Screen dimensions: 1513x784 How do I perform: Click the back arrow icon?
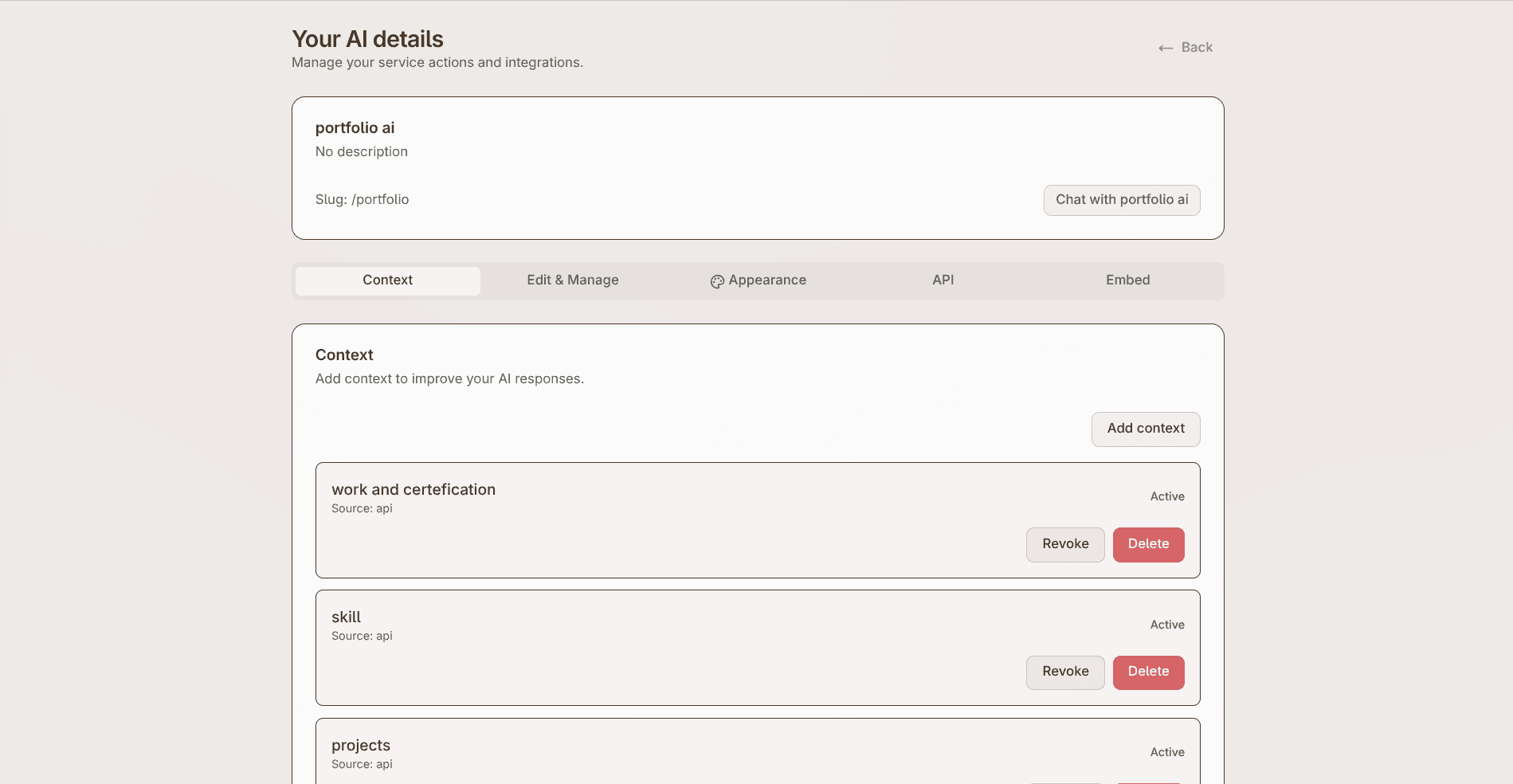tap(1164, 47)
